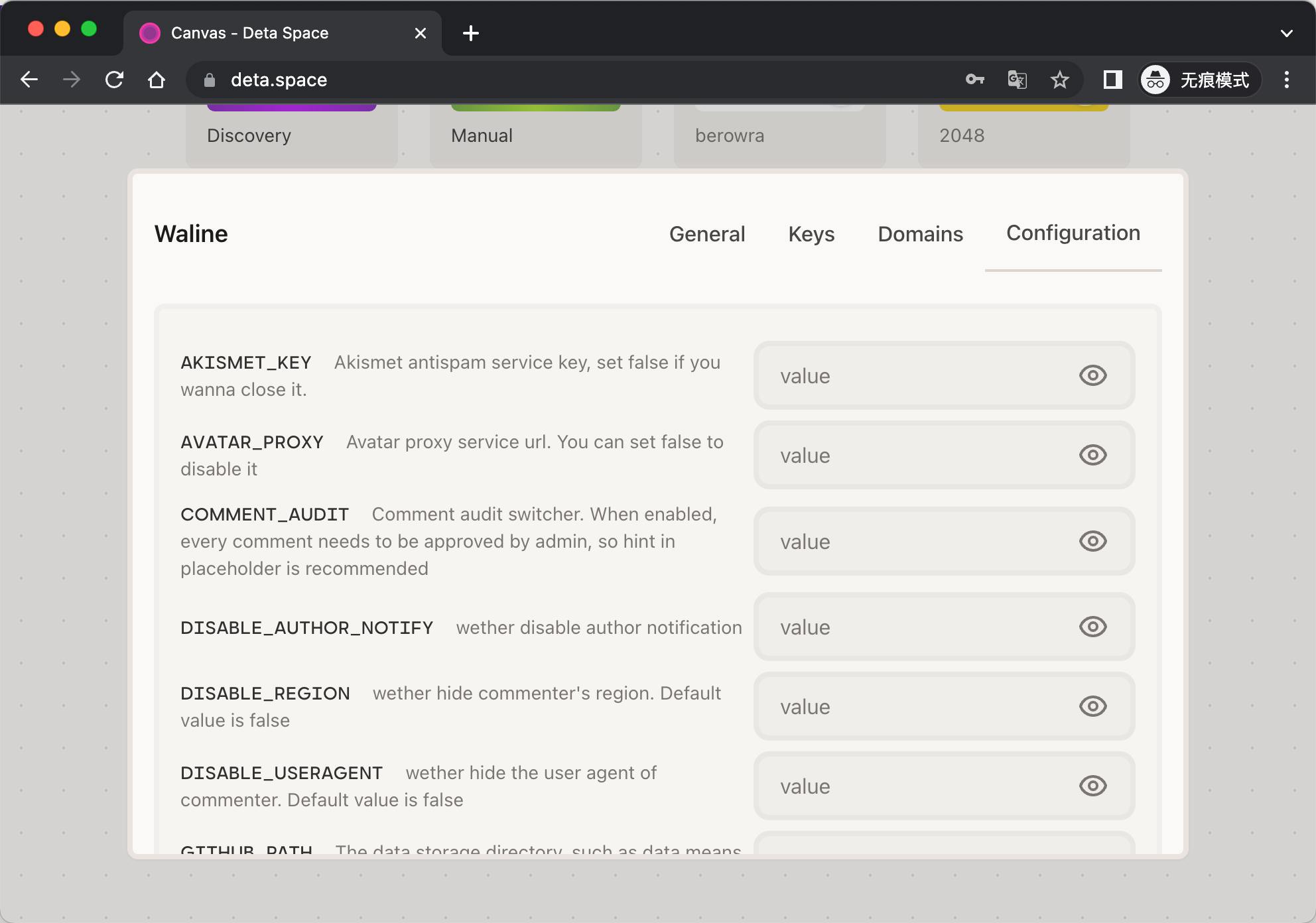Click the home icon in toolbar

157,80
